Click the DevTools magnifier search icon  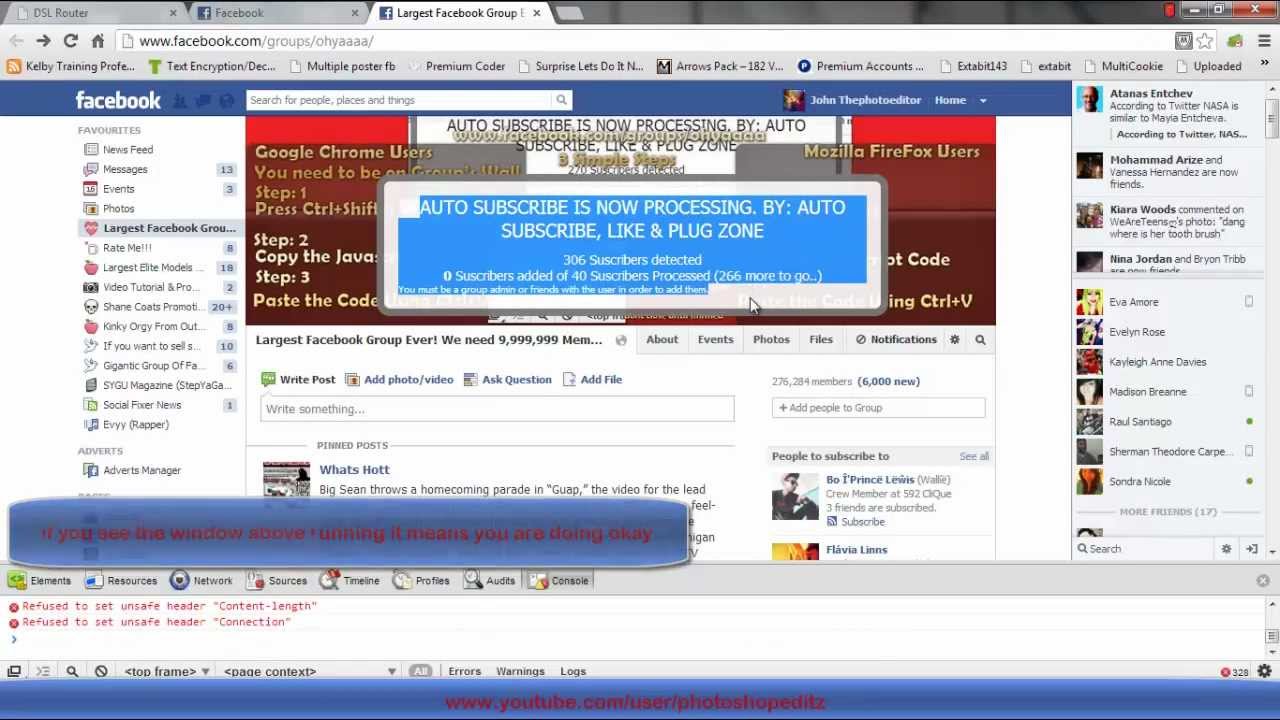72,671
